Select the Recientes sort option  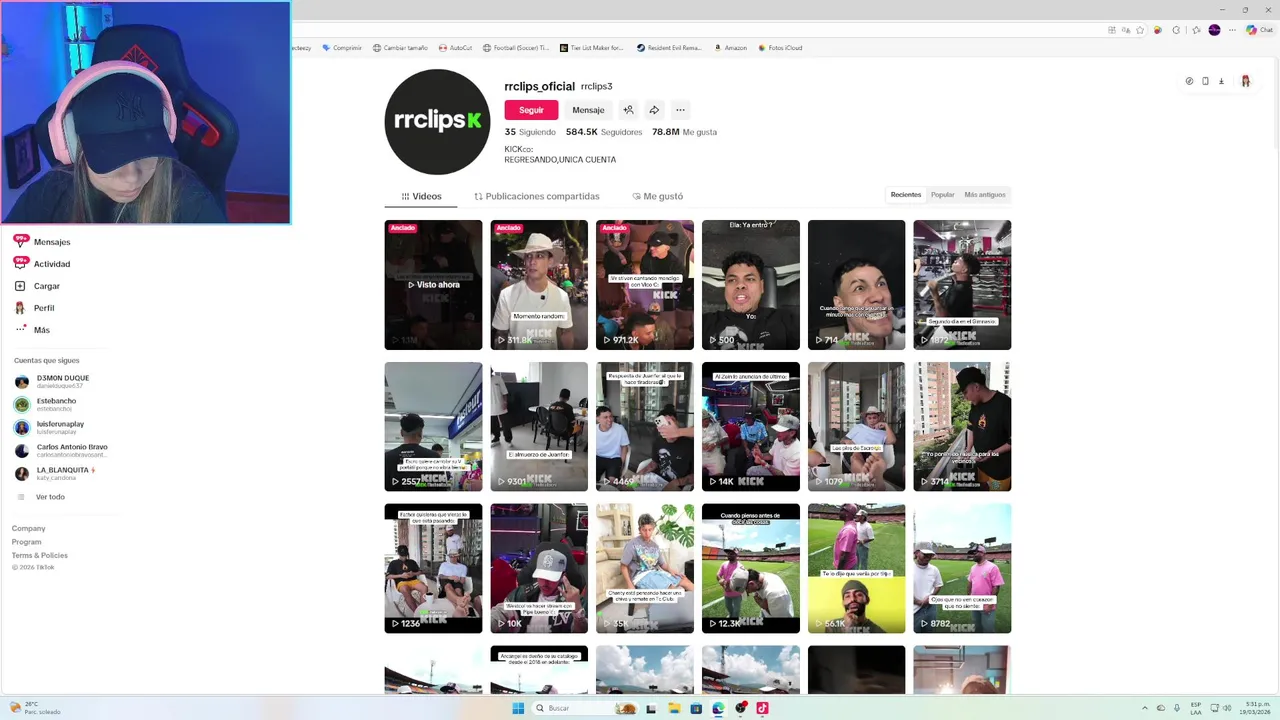pos(906,195)
